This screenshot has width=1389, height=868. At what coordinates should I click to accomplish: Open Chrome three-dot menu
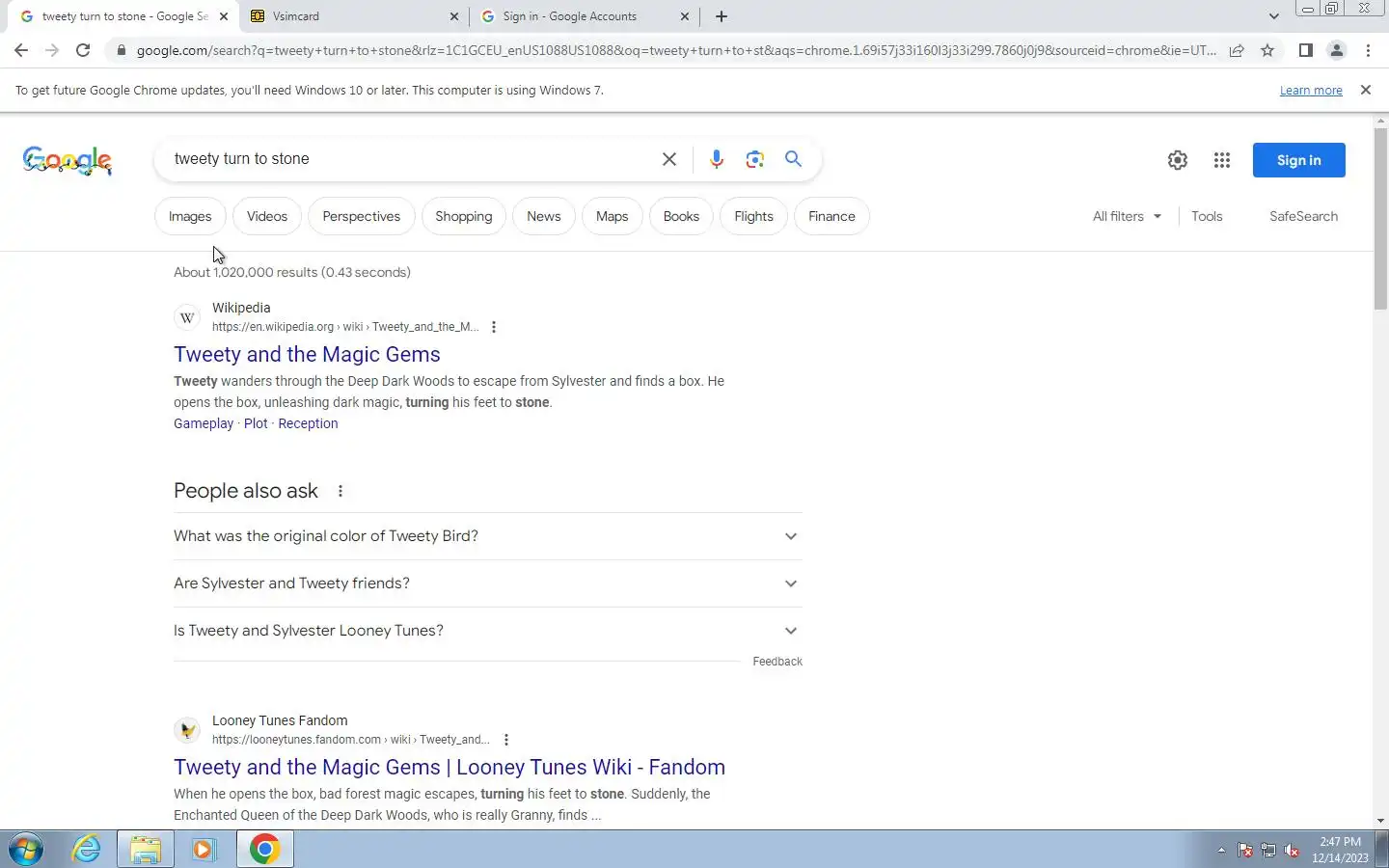pyautogui.click(x=1368, y=50)
